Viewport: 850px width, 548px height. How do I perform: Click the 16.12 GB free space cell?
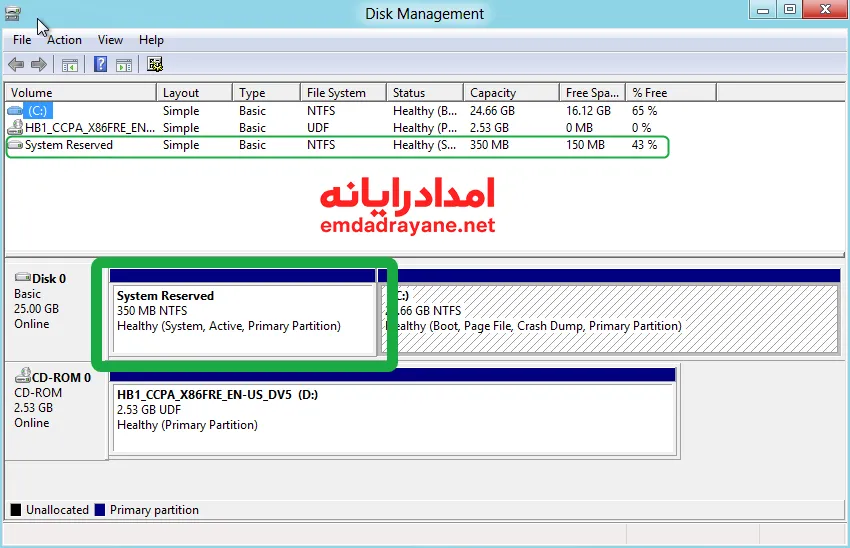(588, 111)
